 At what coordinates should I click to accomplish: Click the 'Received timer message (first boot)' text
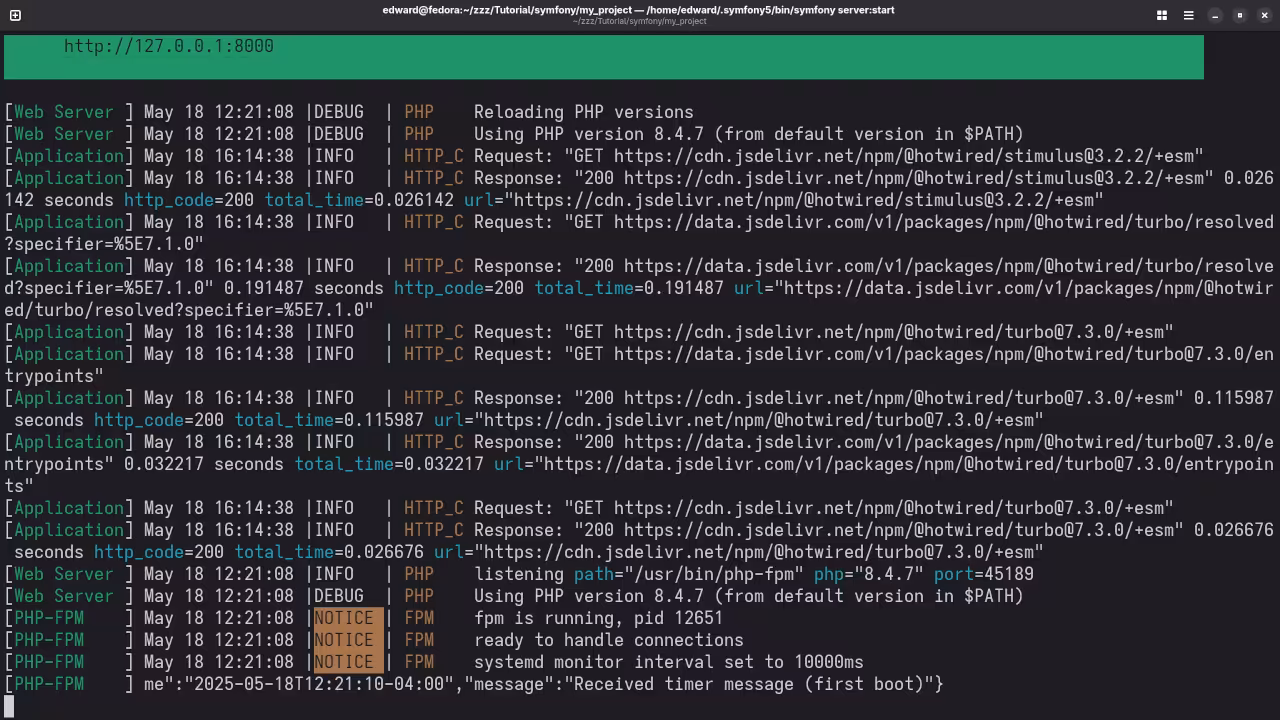click(752, 684)
